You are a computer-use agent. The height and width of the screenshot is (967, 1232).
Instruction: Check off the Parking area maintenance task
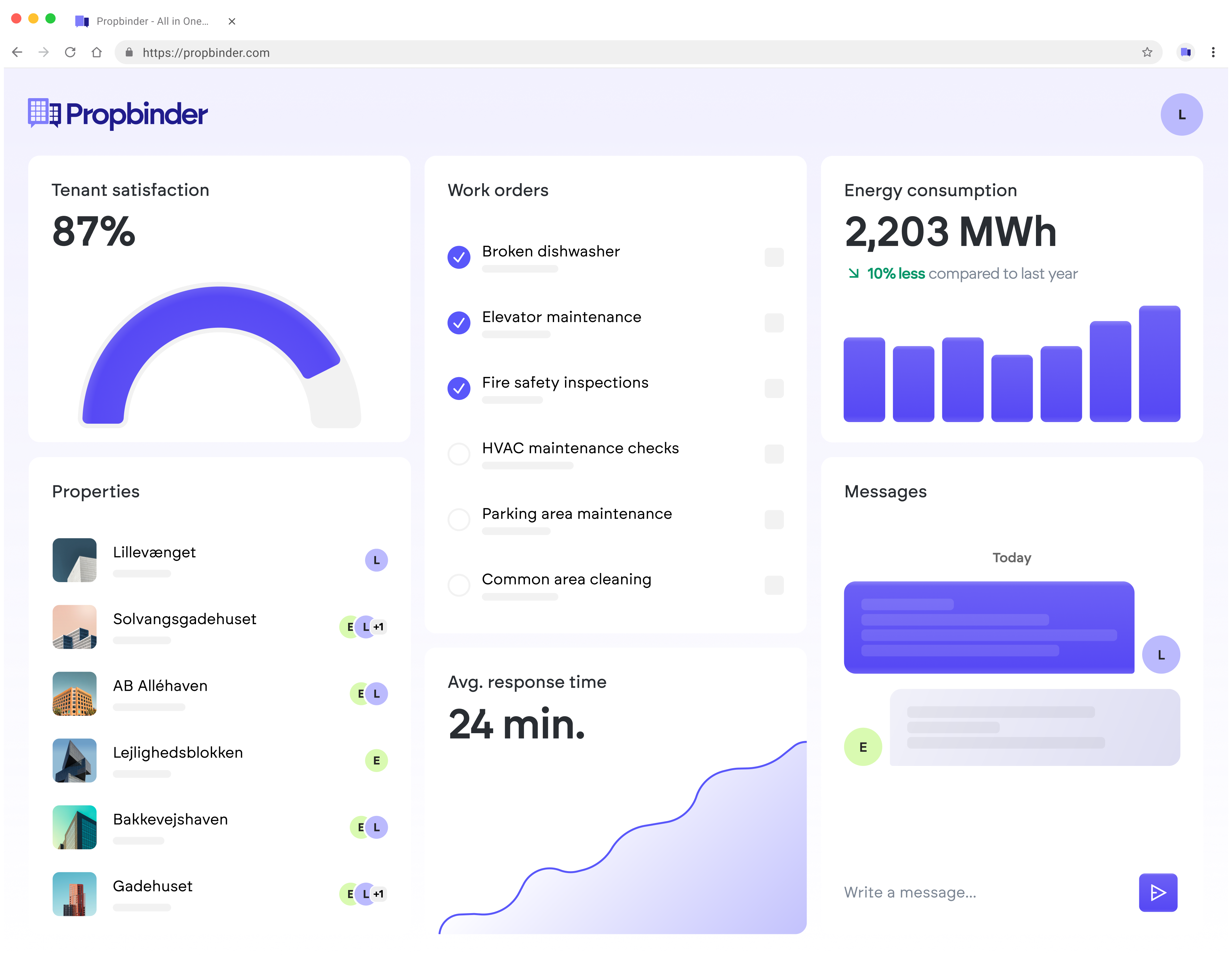point(458,519)
